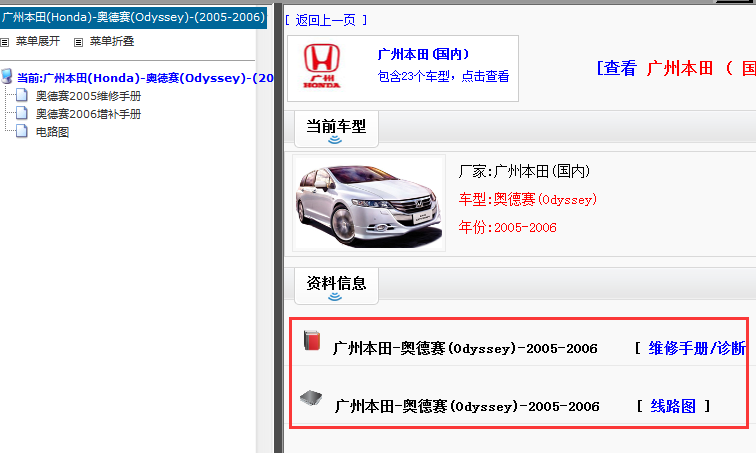Open 奥德赛2006增补手册 tree entry
Screen dimensions: 756x453
pos(88,114)
